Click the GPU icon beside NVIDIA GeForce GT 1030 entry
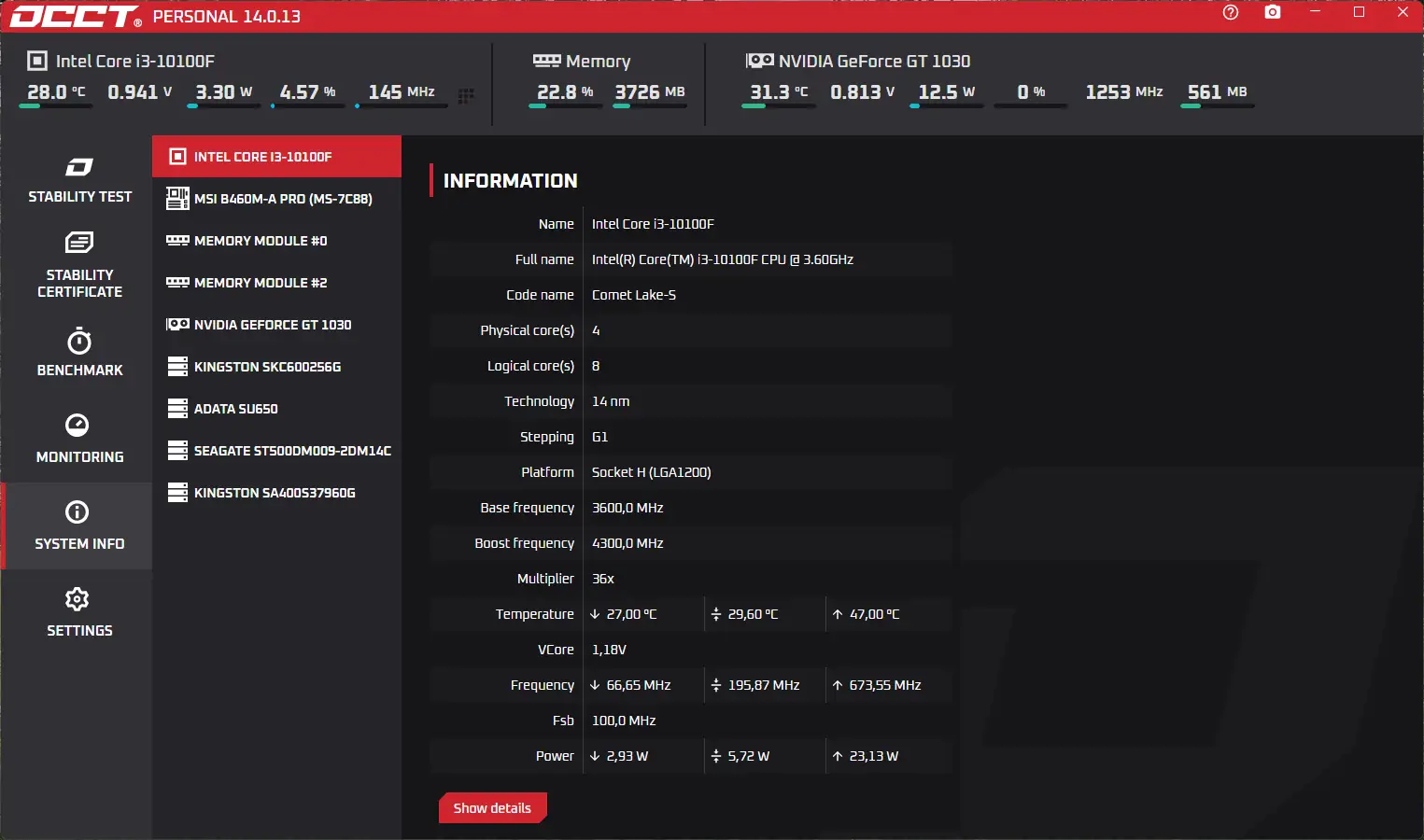Viewport: 1424px width, 840px height. tap(177, 325)
